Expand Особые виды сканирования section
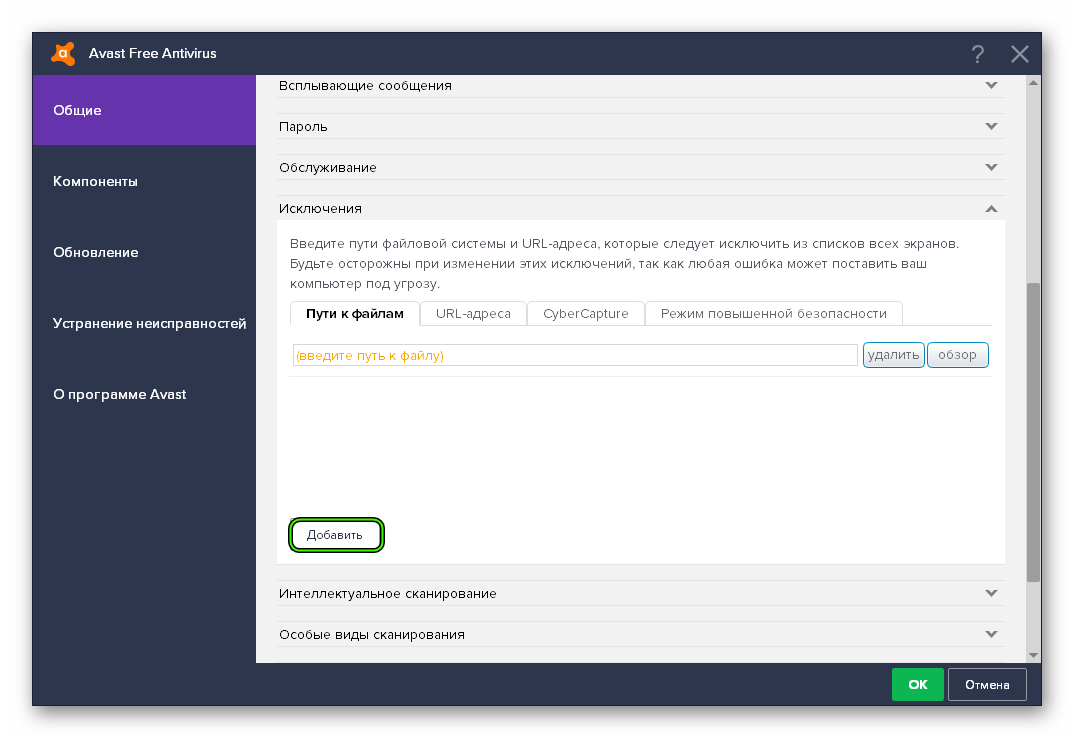 point(640,635)
